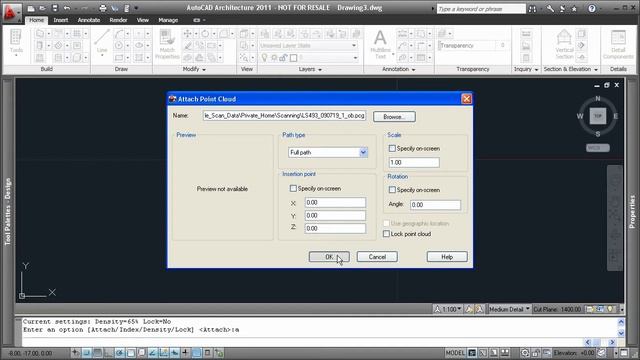Click the command line down scroll arrow
Image resolution: width=640 pixels, height=360 pixels.
pos(621,333)
